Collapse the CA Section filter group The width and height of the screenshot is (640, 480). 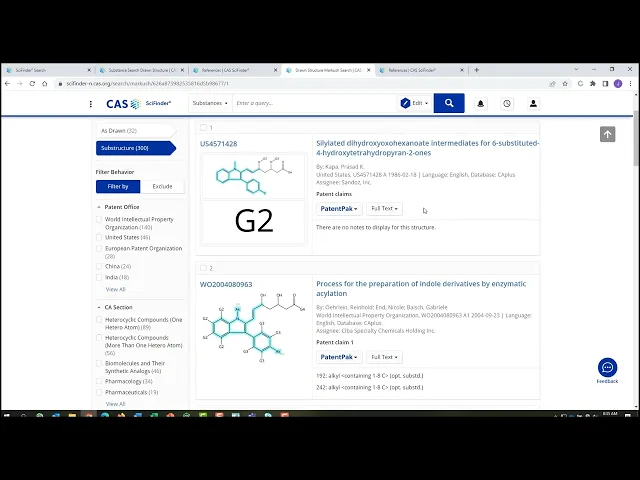click(99, 307)
